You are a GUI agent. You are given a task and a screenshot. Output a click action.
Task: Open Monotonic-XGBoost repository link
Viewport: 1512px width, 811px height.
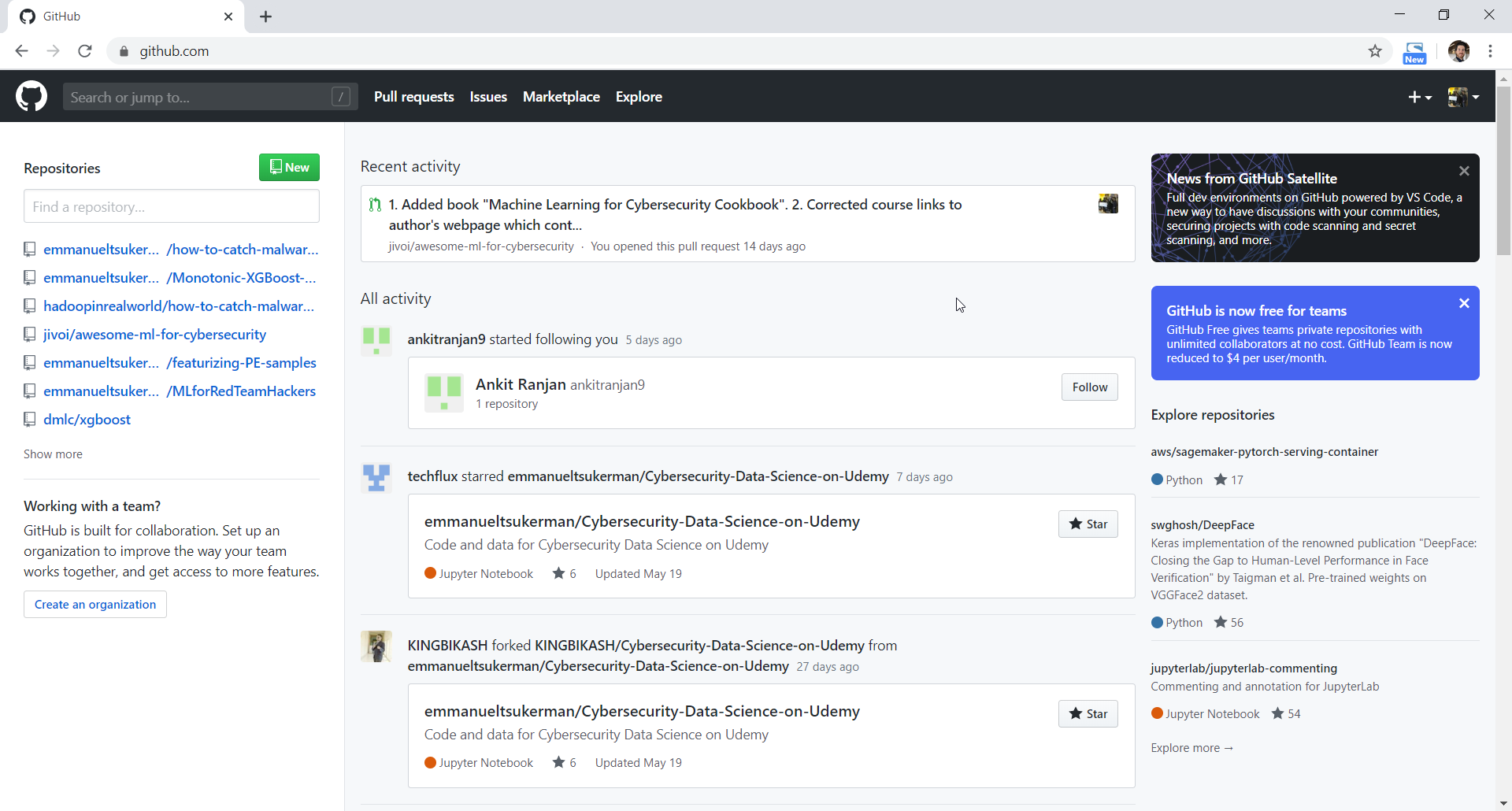tap(180, 278)
